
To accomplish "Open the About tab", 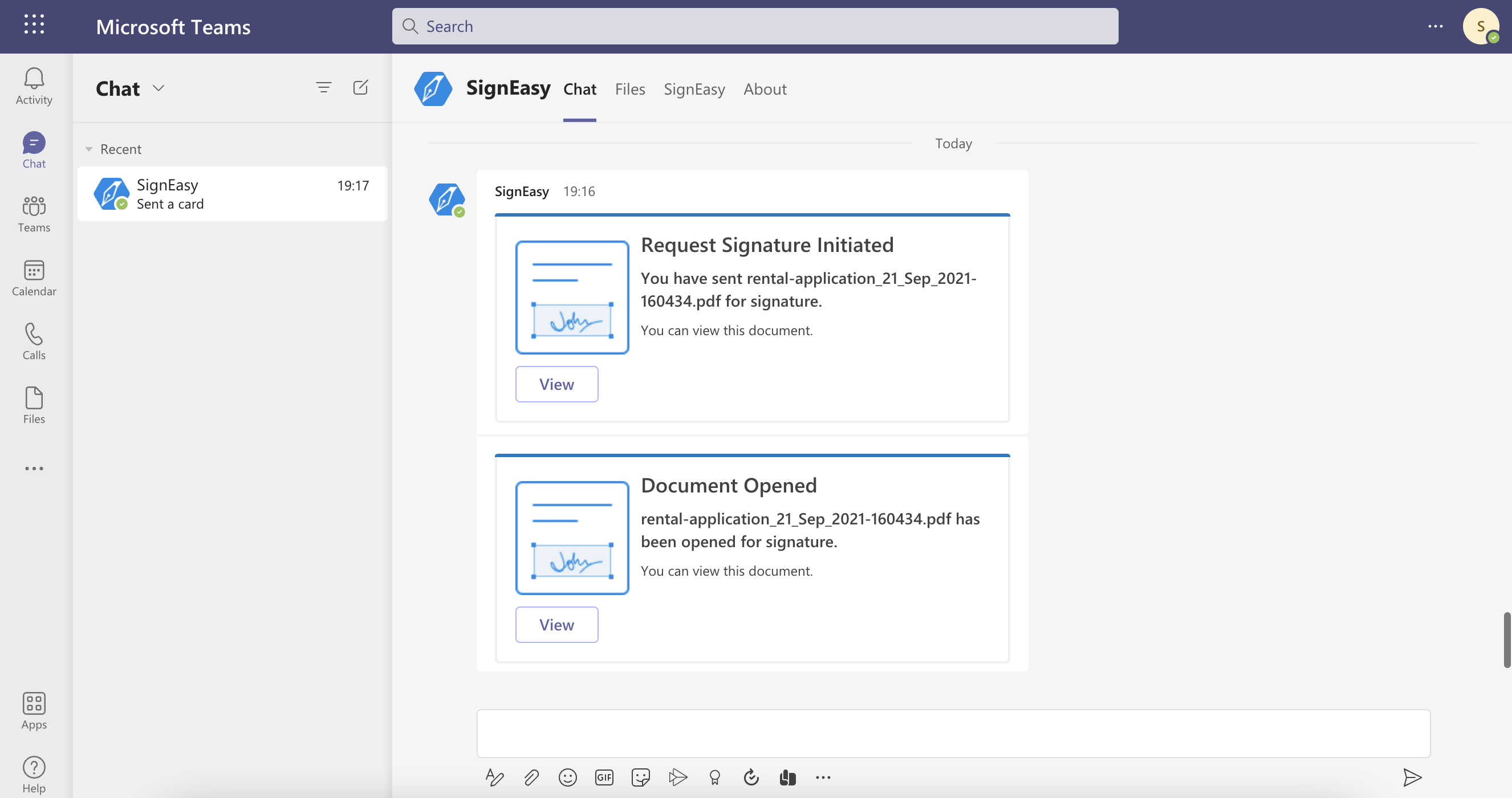I will coord(765,89).
